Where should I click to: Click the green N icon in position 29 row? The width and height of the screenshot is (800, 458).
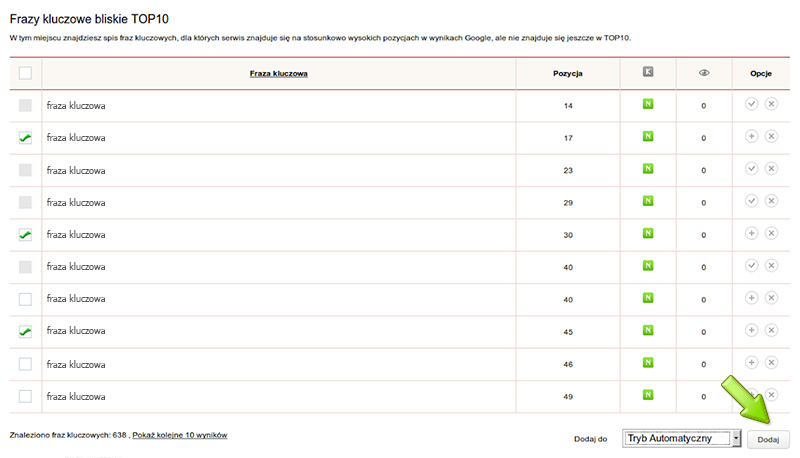648,201
